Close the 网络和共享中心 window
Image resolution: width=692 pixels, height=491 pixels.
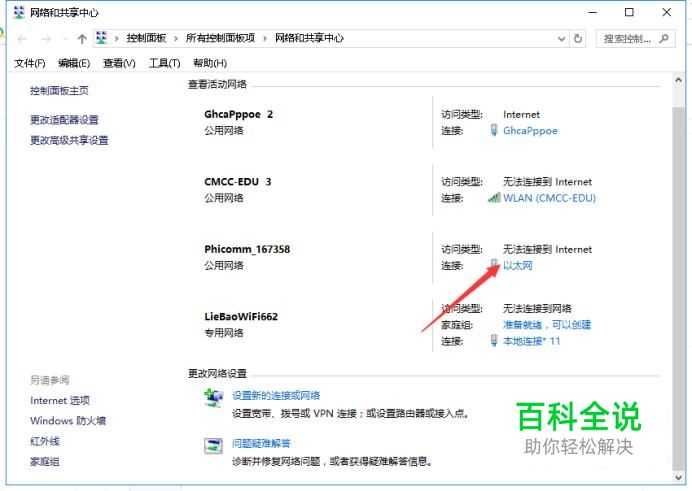point(667,12)
